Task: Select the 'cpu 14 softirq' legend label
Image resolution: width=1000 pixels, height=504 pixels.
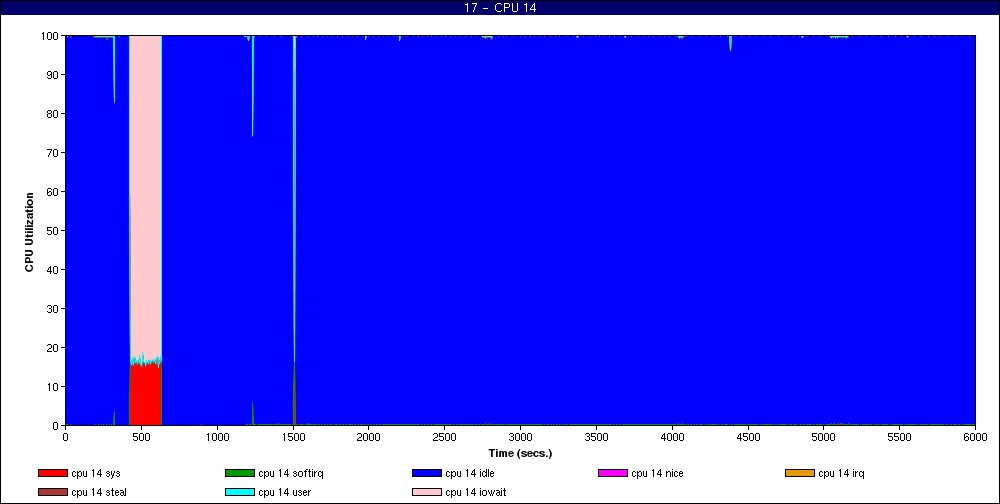Action: click(291, 473)
